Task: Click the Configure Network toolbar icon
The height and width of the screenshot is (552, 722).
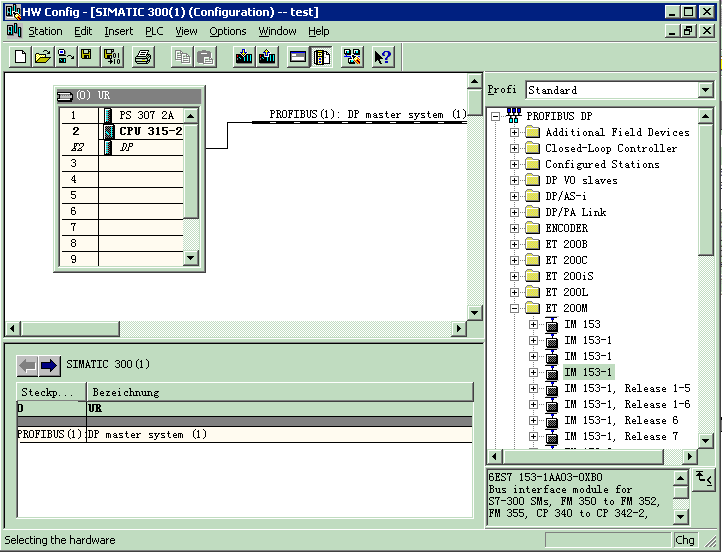Action: click(352, 57)
